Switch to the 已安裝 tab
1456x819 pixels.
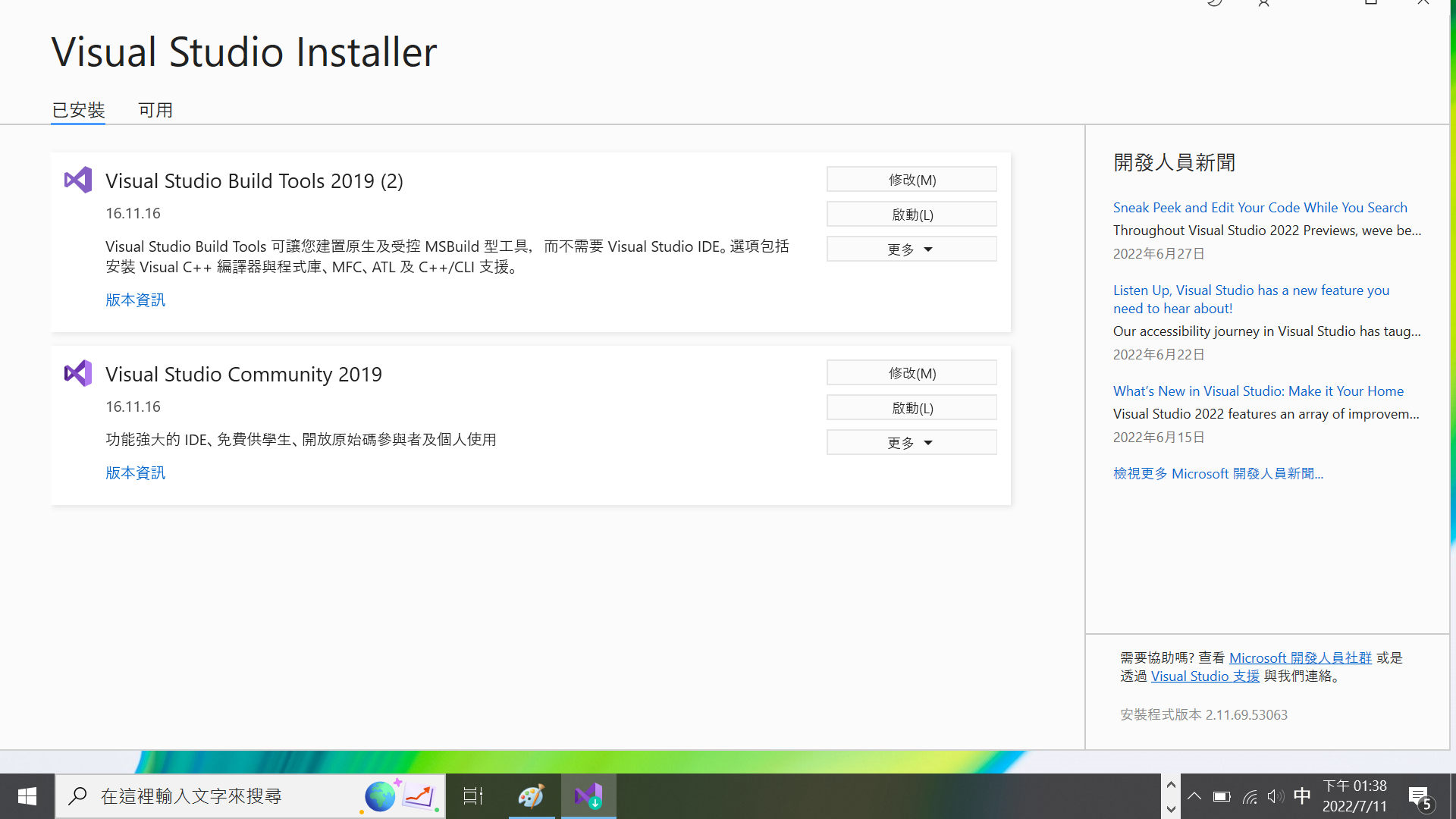click(x=78, y=110)
